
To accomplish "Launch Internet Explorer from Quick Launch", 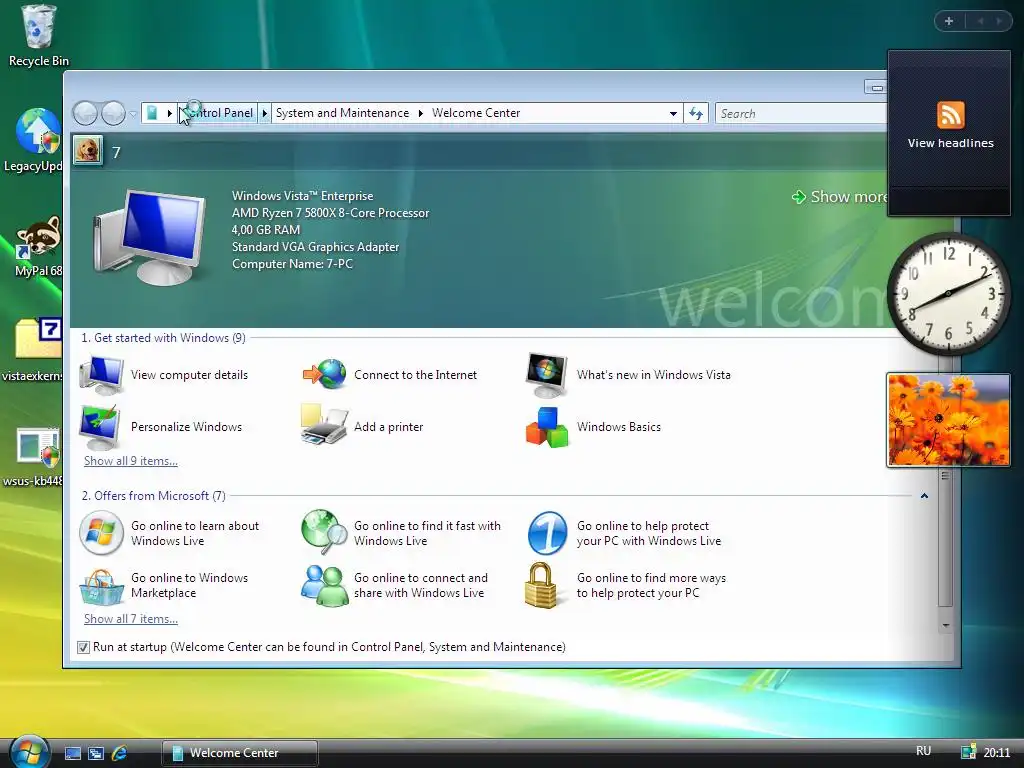I will pos(119,753).
